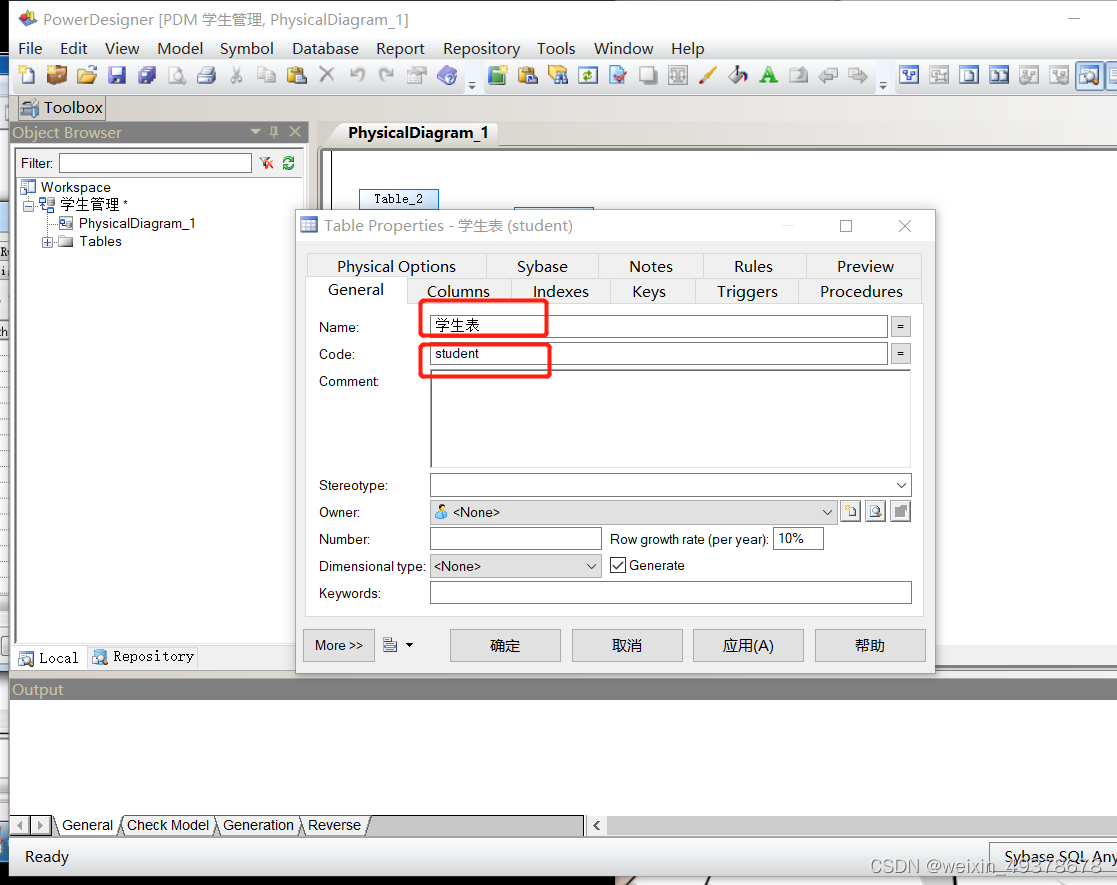Open the dropdown arrow beside More button
The height and width of the screenshot is (885, 1117).
coord(409,645)
